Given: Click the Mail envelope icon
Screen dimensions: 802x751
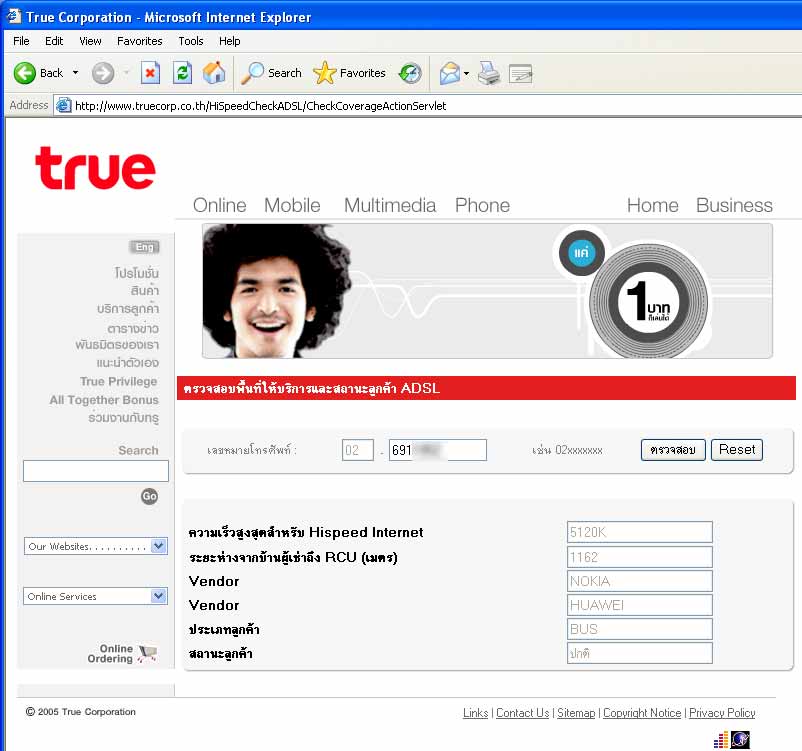Looking at the screenshot, I should 450,73.
